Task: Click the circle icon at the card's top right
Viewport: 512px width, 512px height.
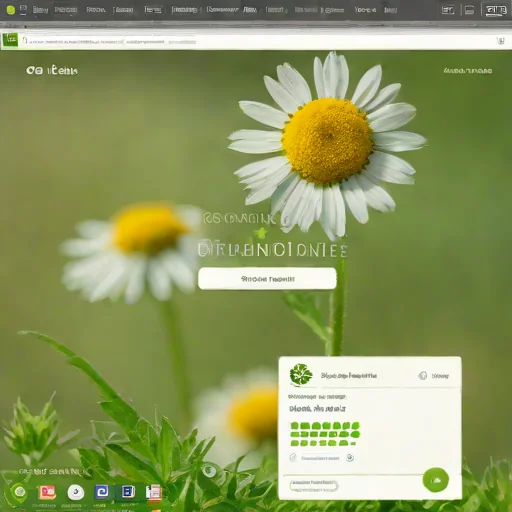Action: click(x=423, y=376)
